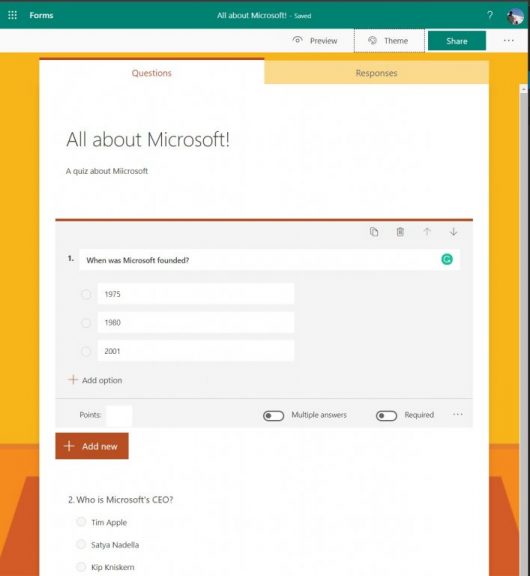Viewport: 530px width, 576px height.
Task: Choose Tim Apple radio option
Action: 81,522
